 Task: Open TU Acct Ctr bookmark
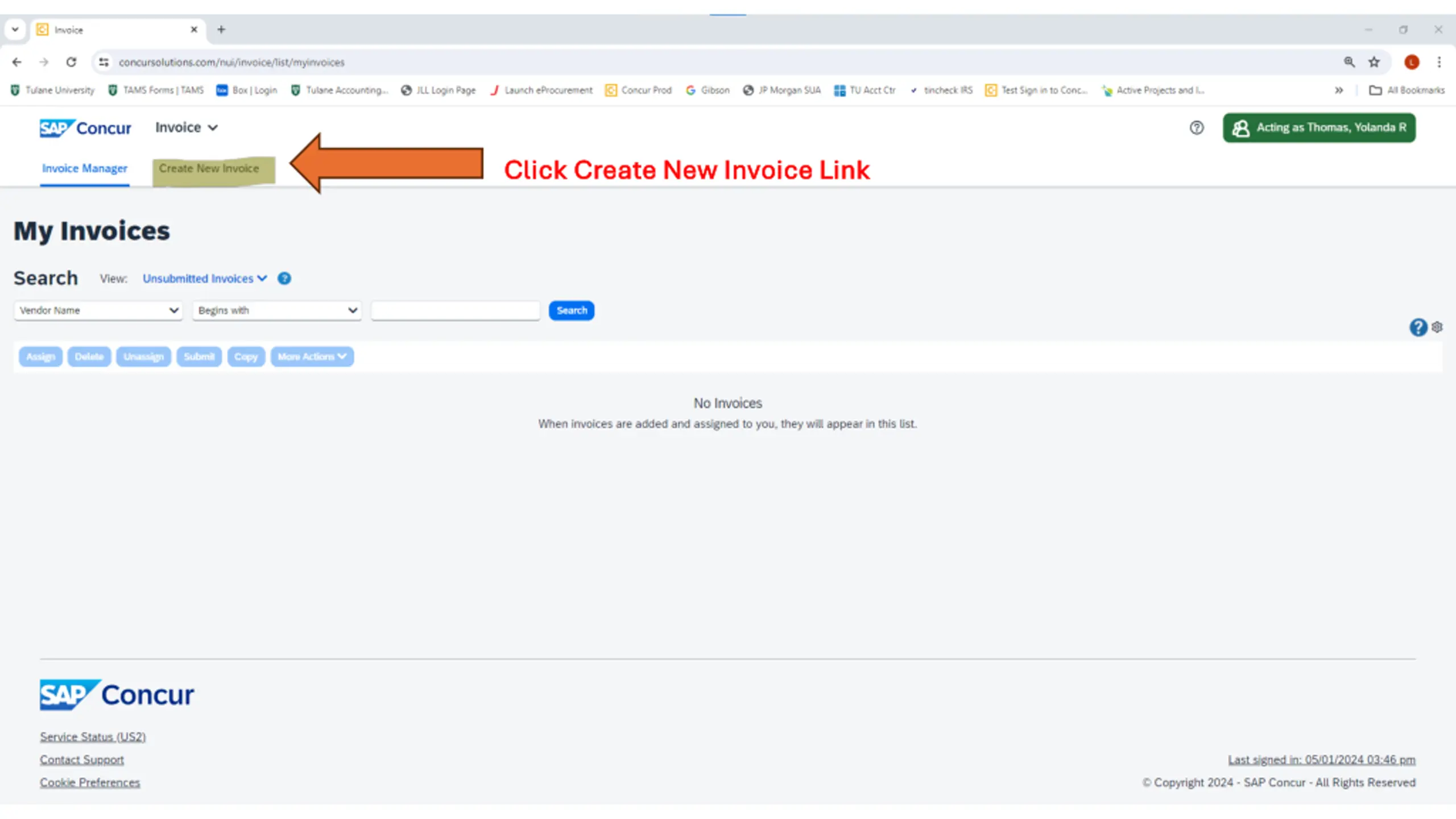pyautogui.click(x=865, y=90)
